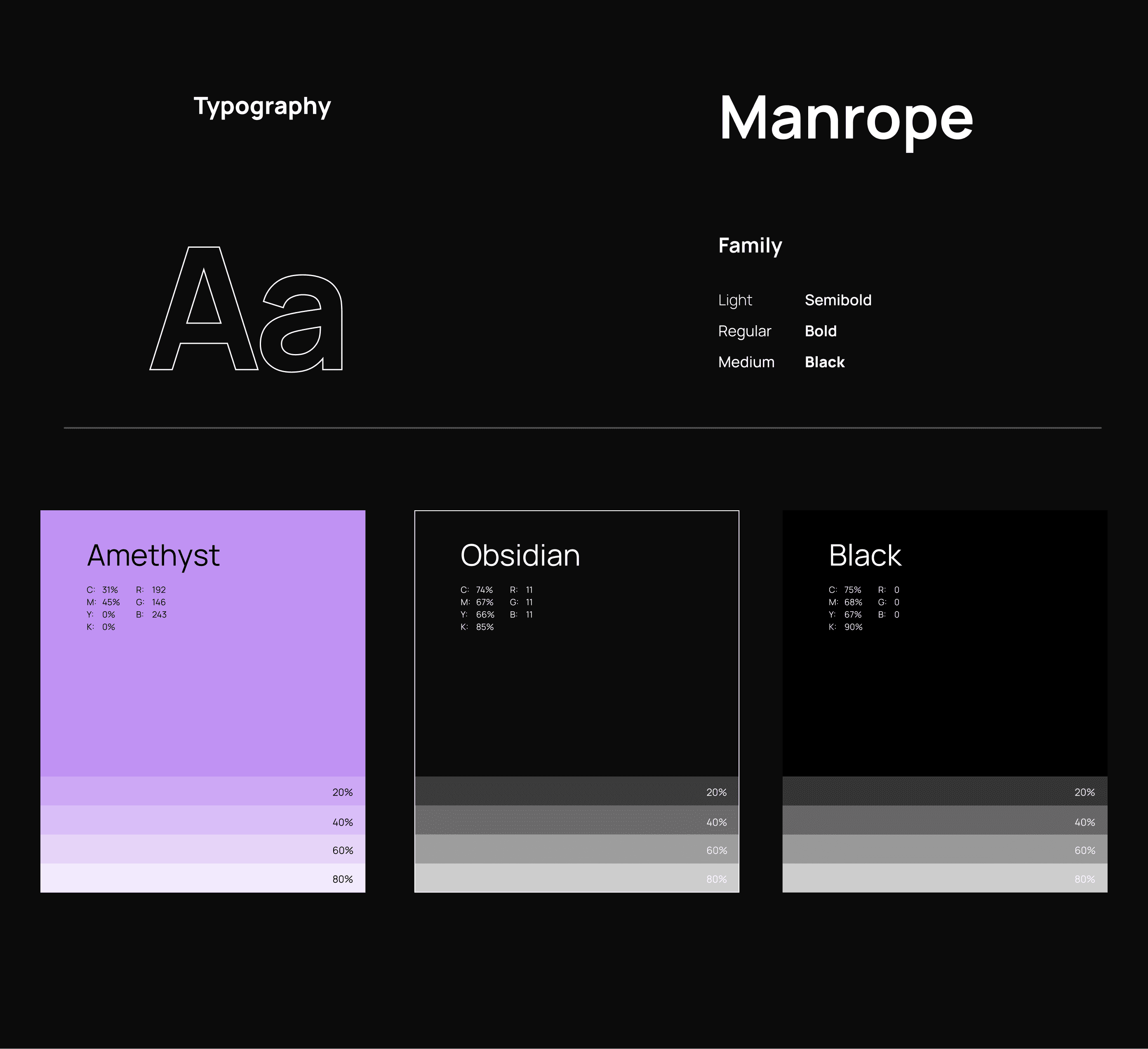This screenshot has width=1148, height=1049.
Task: Select the Light font weight label
Action: (x=735, y=300)
